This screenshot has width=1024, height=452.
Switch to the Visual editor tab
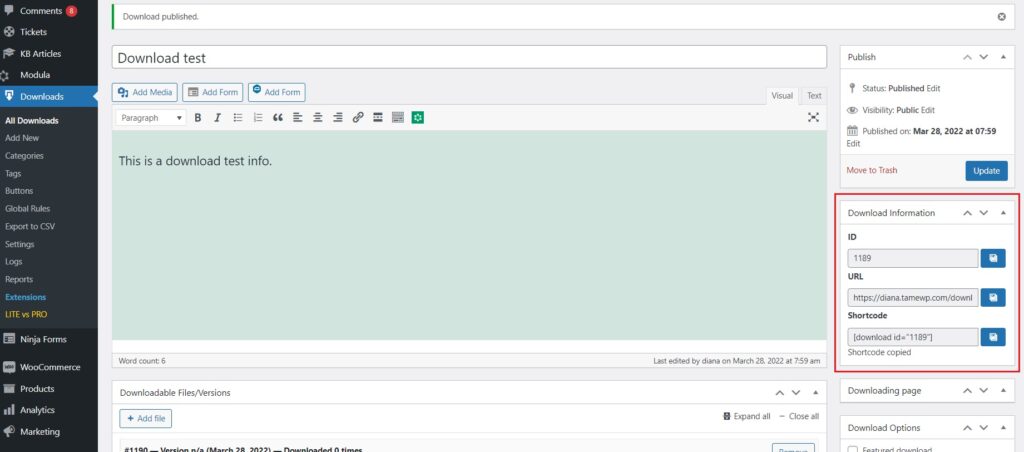coord(782,96)
